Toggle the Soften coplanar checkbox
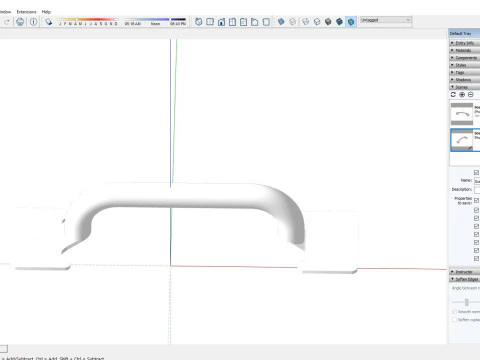The width and height of the screenshot is (480, 360). (x=454, y=320)
